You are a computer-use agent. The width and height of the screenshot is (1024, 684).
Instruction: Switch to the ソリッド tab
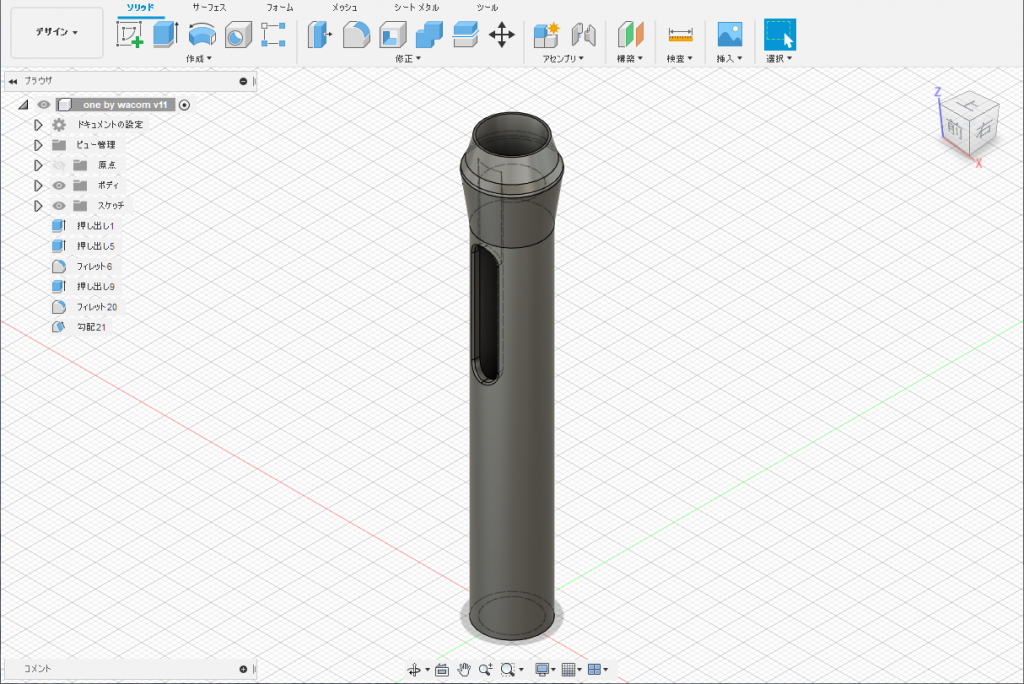pos(140,8)
